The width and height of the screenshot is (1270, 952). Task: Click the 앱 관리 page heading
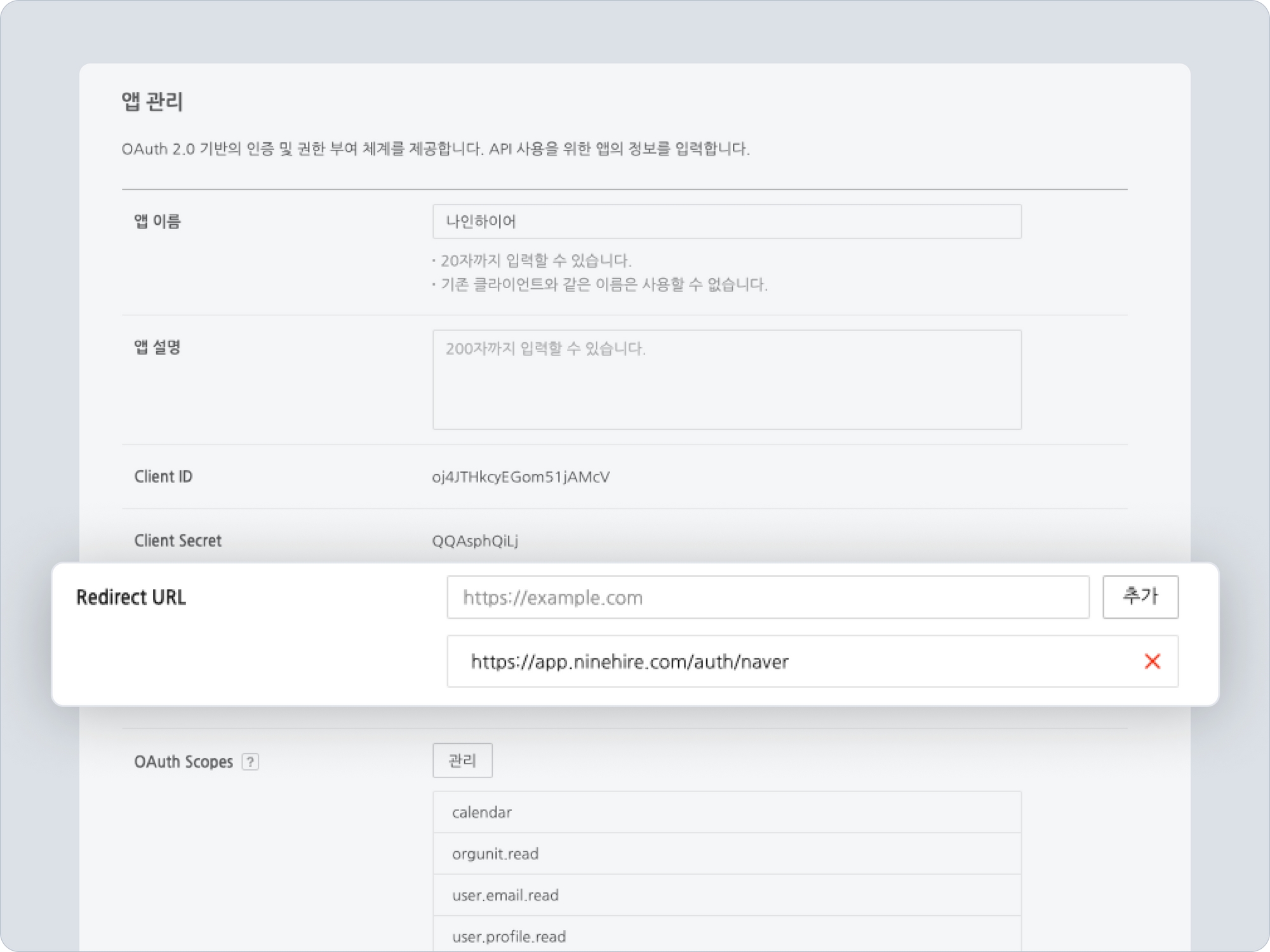tap(152, 102)
